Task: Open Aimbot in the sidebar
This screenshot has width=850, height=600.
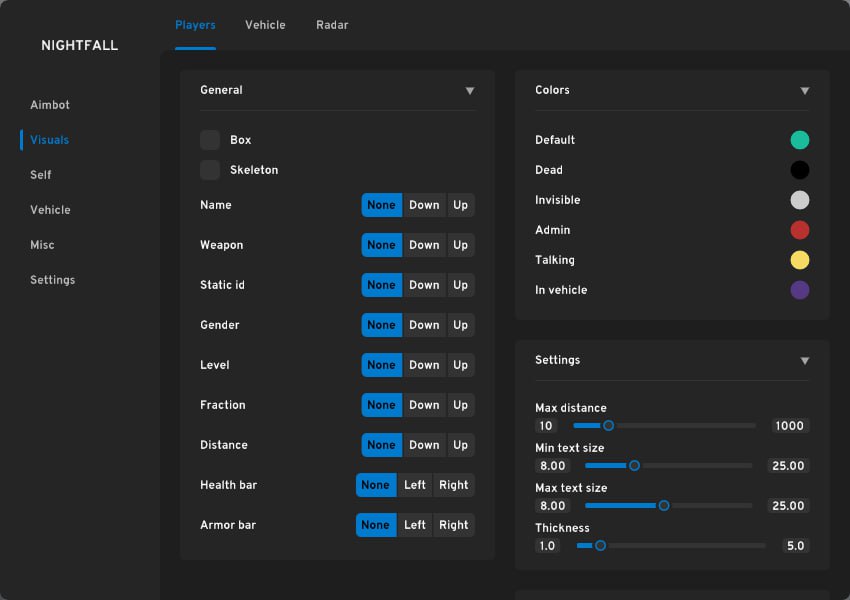Action: (x=50, y=105)
